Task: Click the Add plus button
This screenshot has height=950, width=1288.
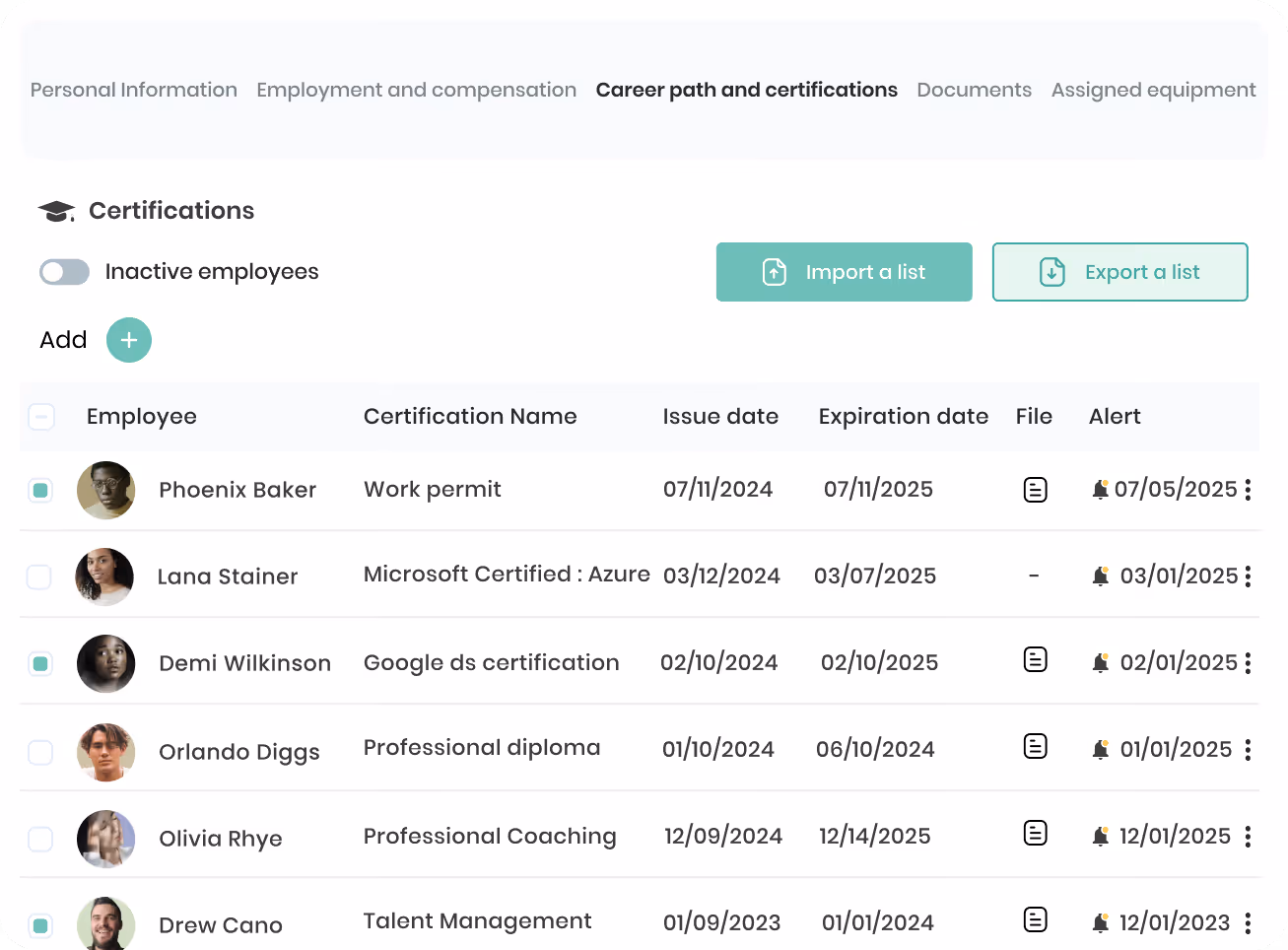Action: [129, 340]
